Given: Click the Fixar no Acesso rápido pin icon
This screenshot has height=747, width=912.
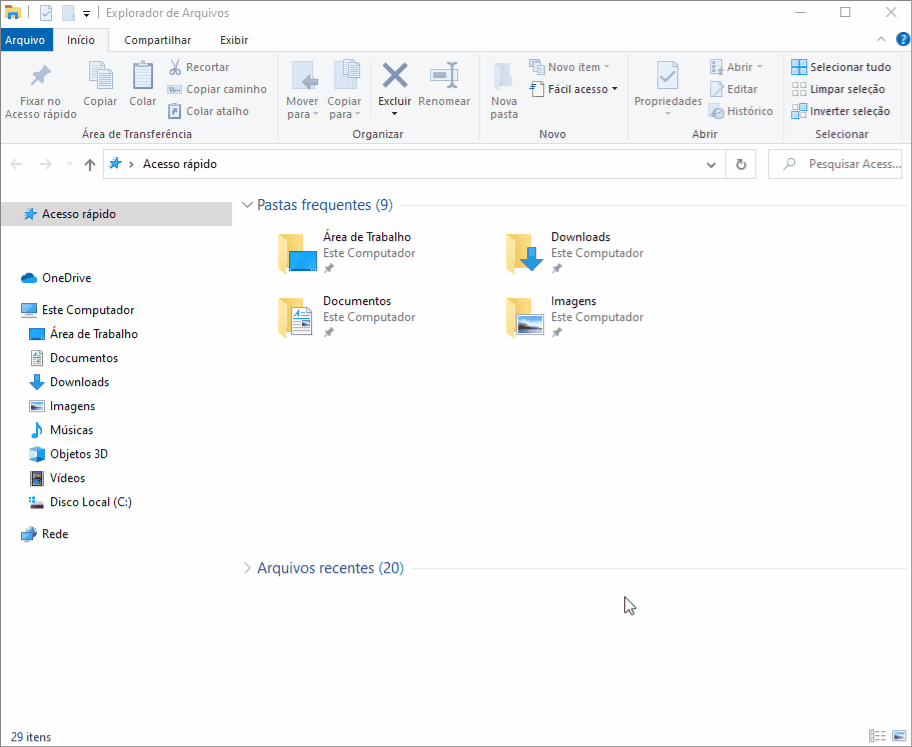Looking at the screenshot, I should pos(40,76).
